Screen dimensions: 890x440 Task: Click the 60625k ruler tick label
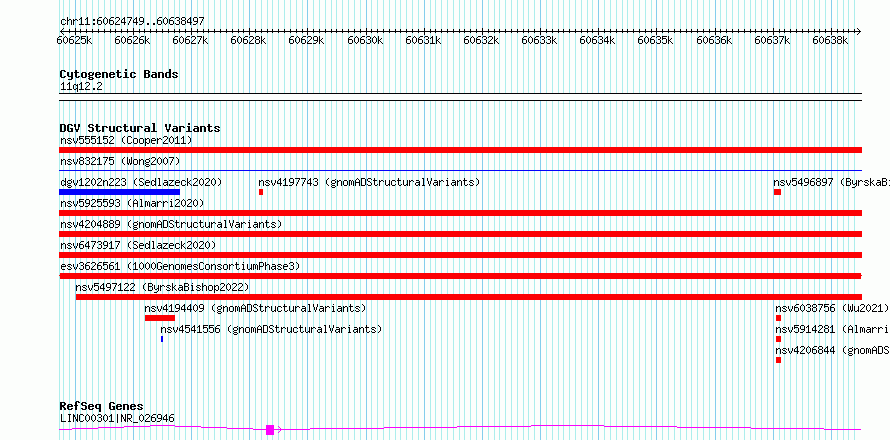[x=74, y=40]
